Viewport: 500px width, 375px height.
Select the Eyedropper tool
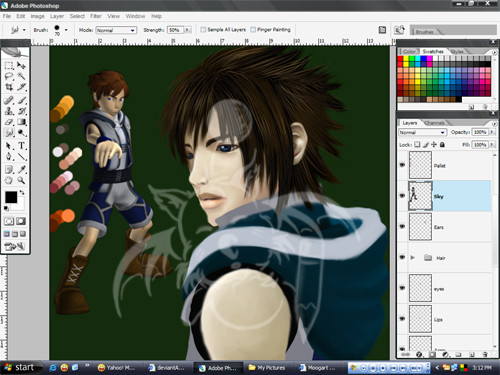click(x=21, y=169)
